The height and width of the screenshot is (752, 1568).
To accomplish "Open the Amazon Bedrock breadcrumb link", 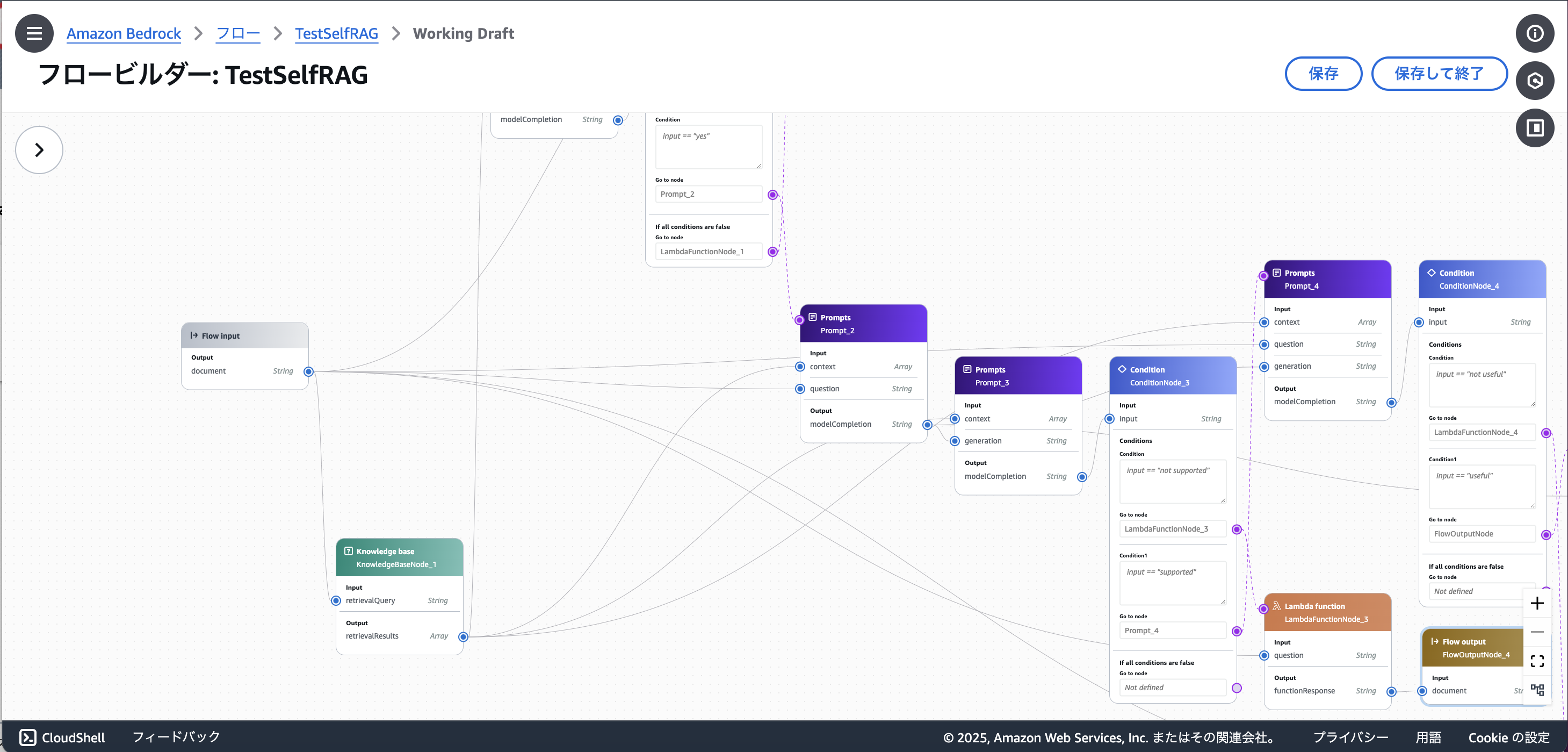I will pos(124,33).
